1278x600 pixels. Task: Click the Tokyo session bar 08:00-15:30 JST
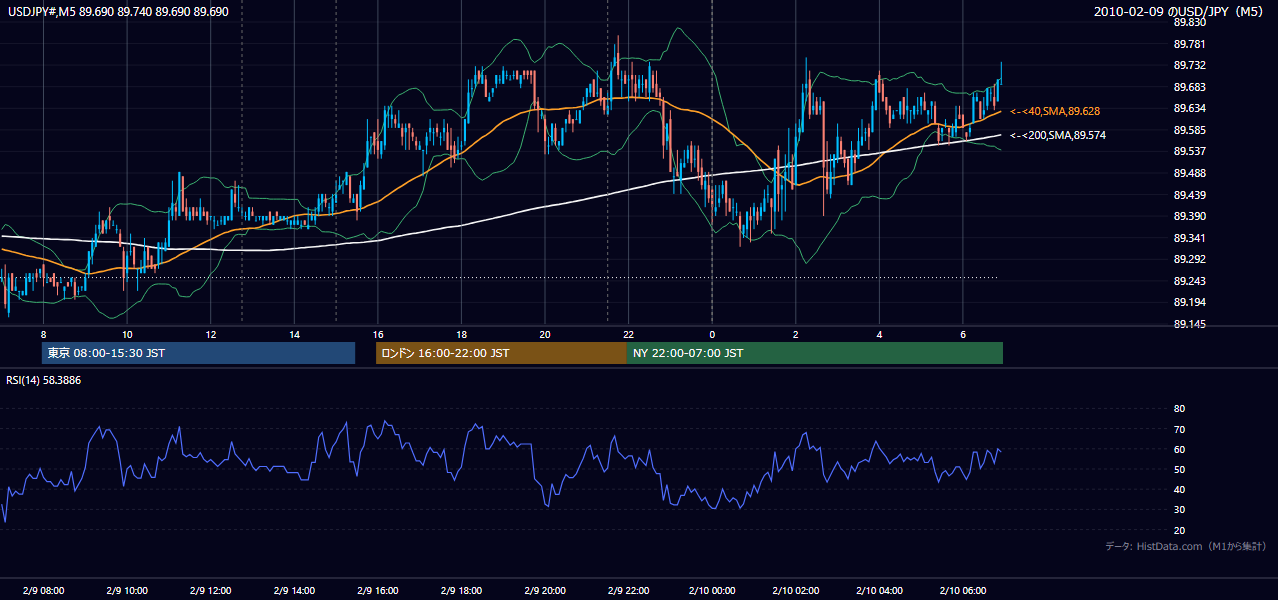pyautogui.click(x=198, y=353)
